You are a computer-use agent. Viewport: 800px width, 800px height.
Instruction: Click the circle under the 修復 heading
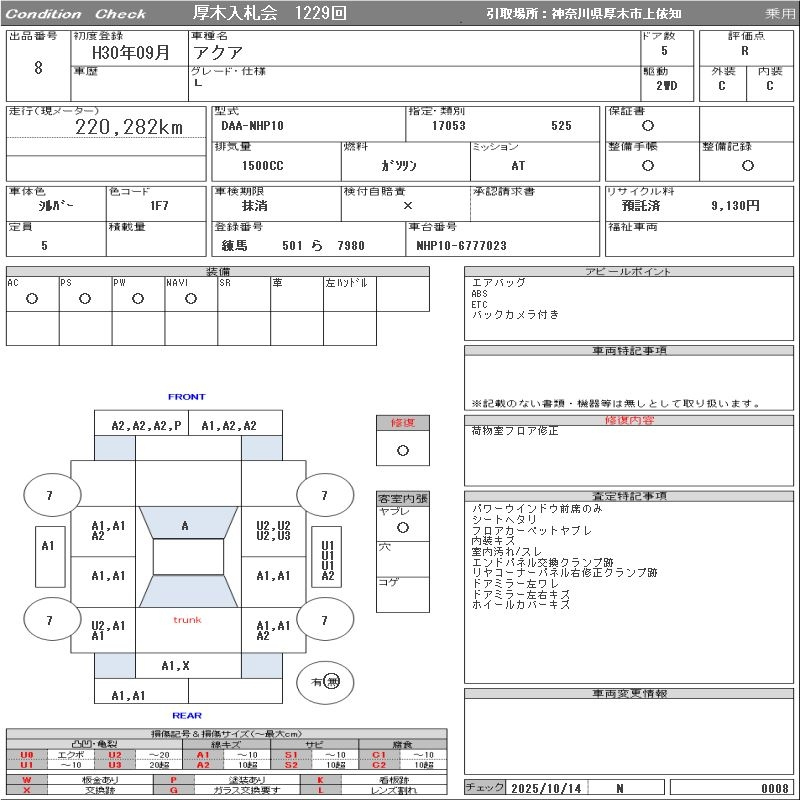click(x=402, y=450)
